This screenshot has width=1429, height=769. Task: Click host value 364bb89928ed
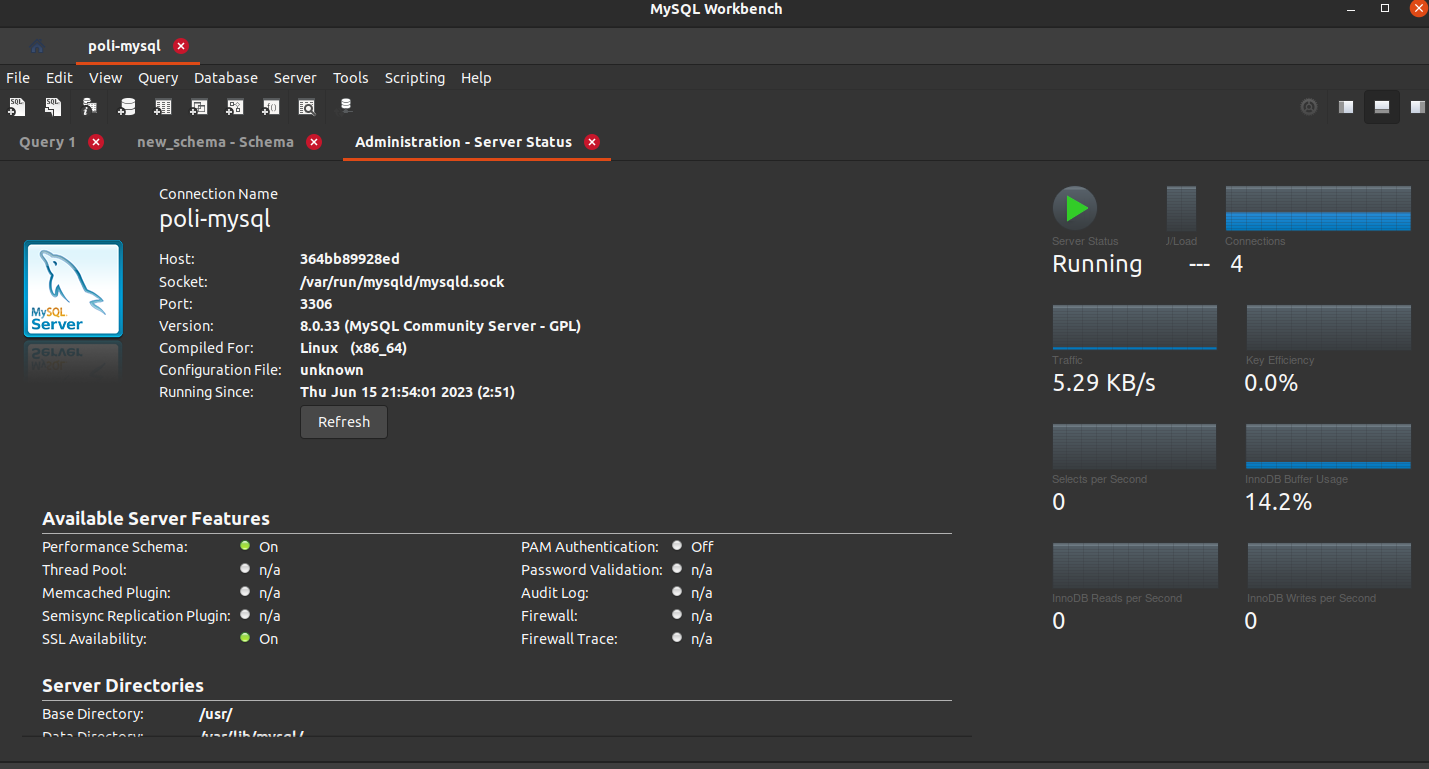pos(350,259)
